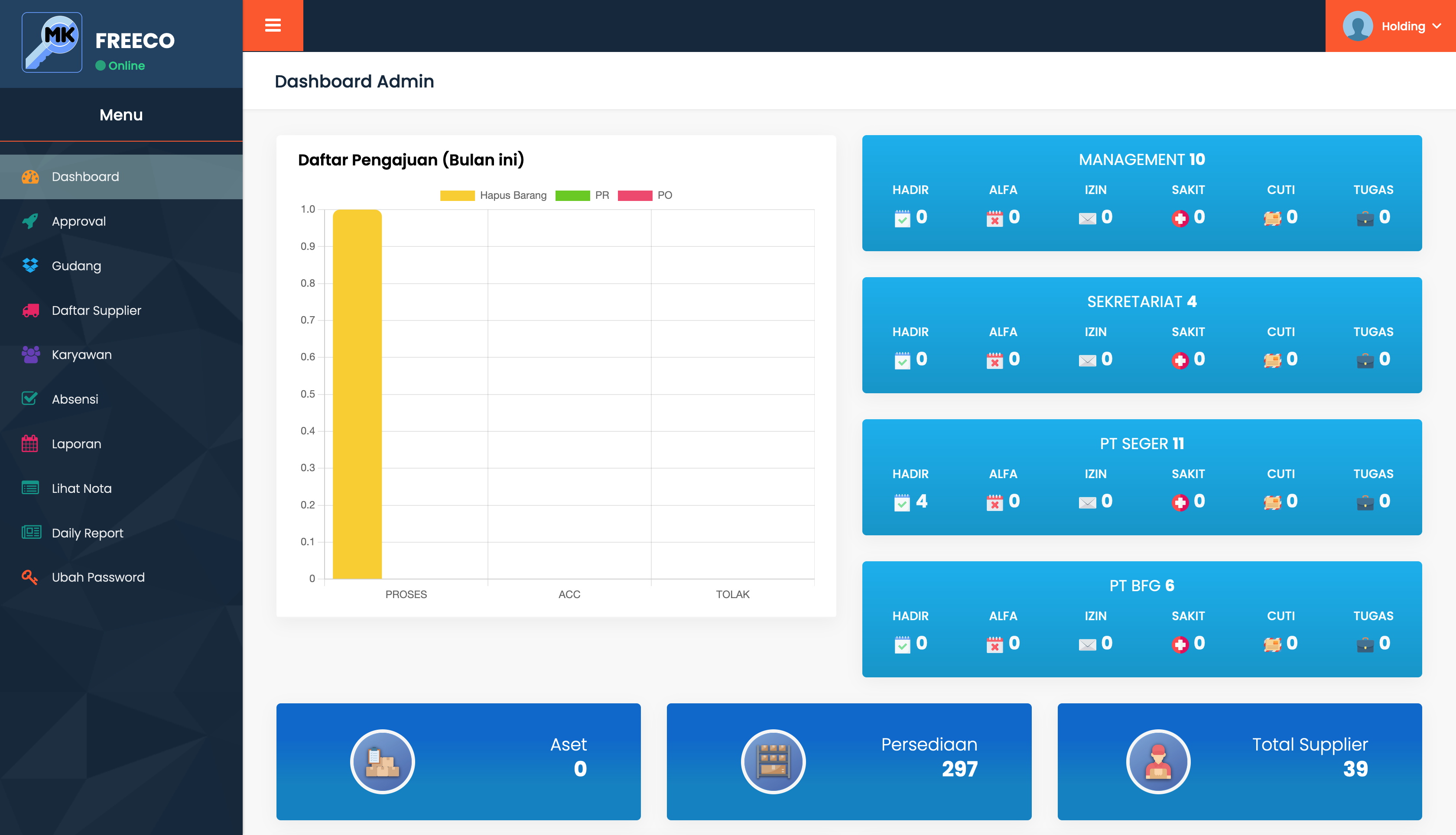Click the PT BFG 6 card title

coord(1142,586)
